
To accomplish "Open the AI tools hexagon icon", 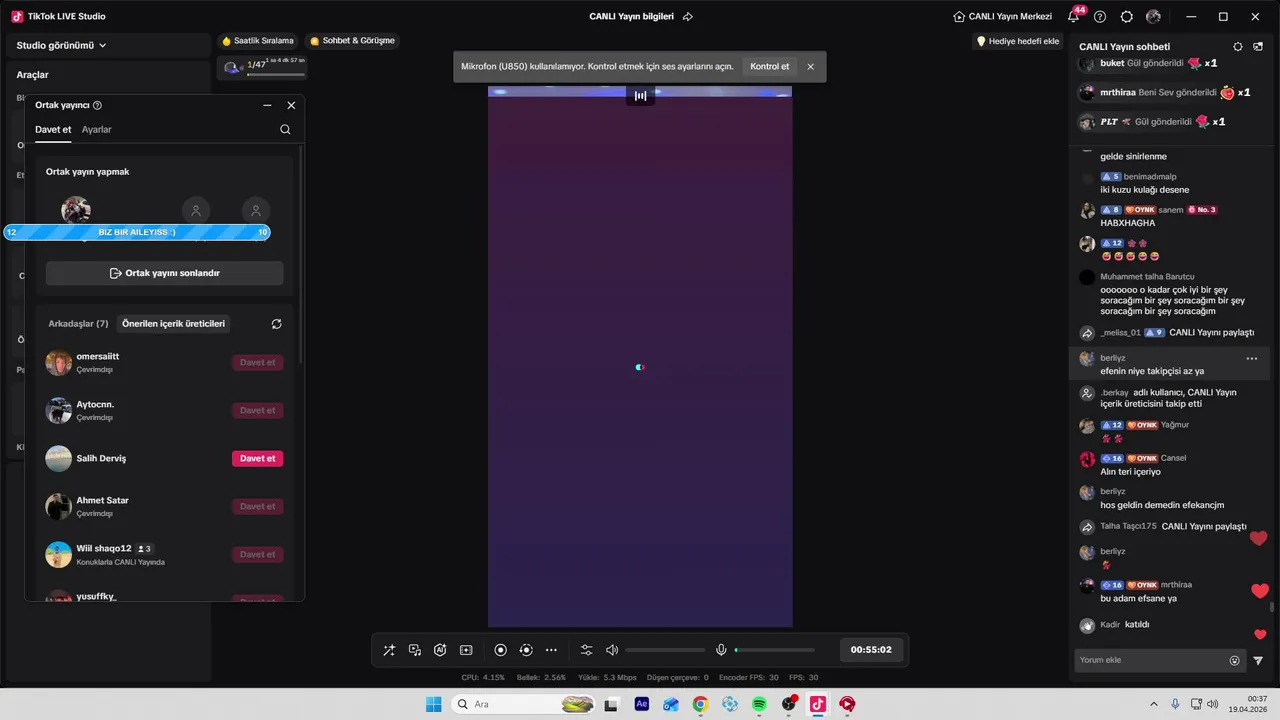I will click(x=440, y=650).
